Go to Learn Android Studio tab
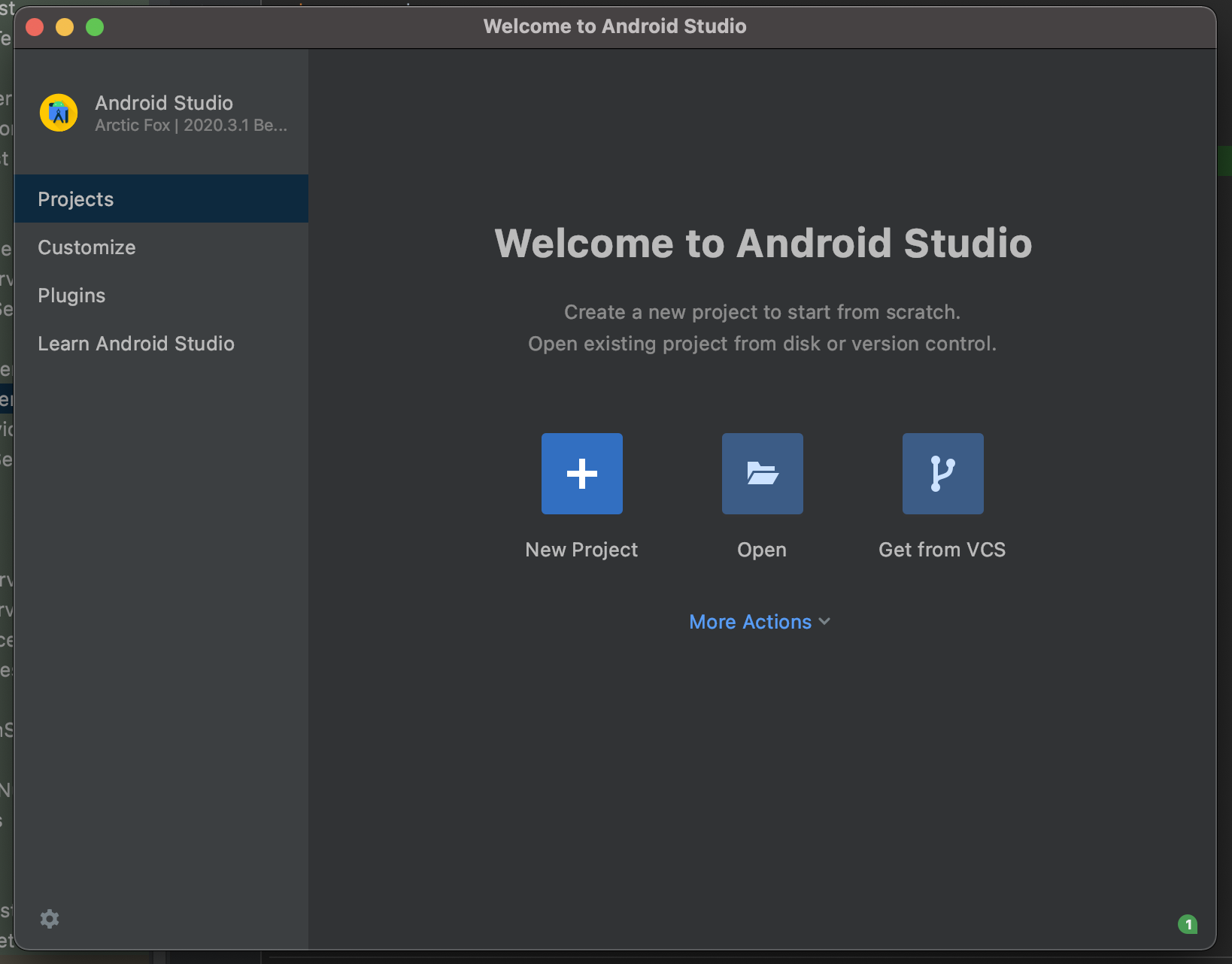1232x964 pixels. [161, 343]
